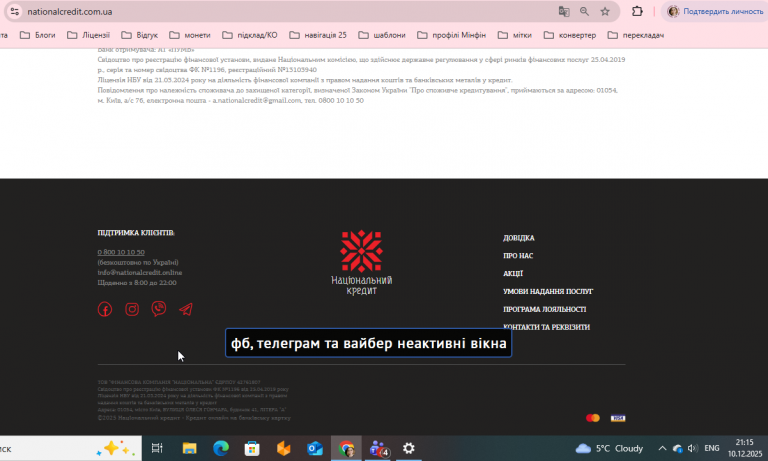Screen dimensions: 768x461
Task: Click Подтвердить личность profile button
Action: [x=715, y=11]
